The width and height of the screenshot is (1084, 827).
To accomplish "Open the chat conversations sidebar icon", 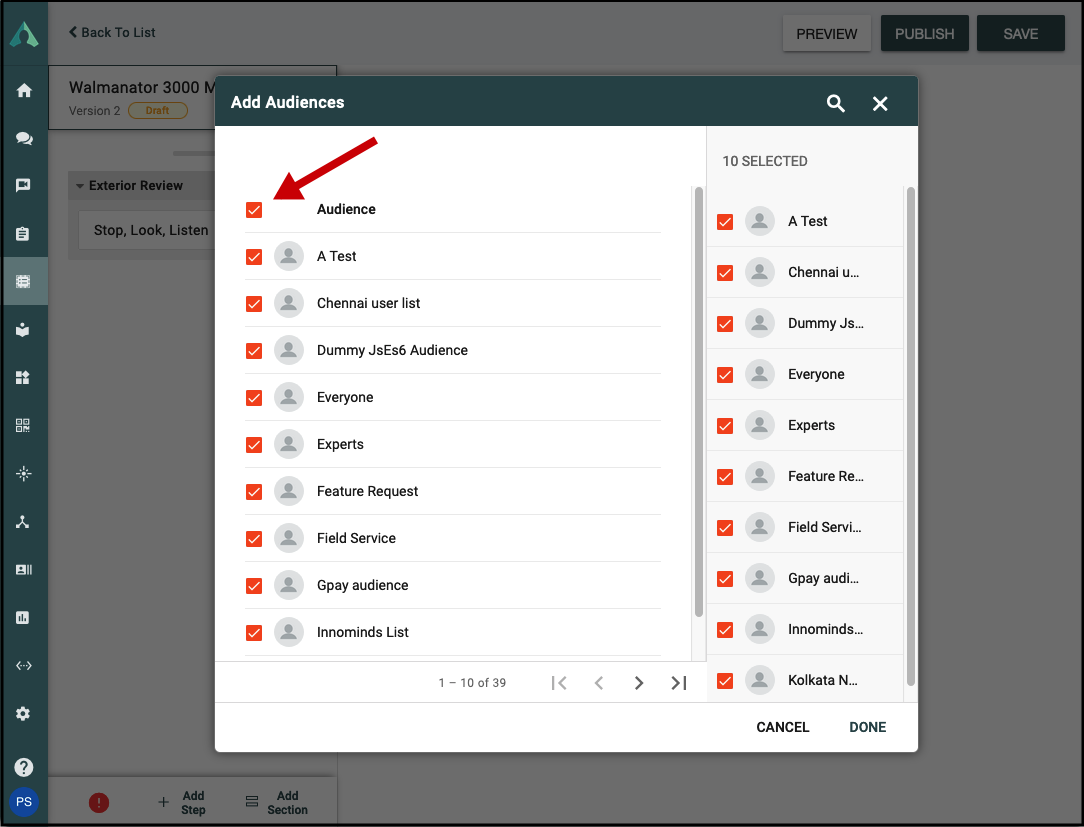I will tap(24, 138).
